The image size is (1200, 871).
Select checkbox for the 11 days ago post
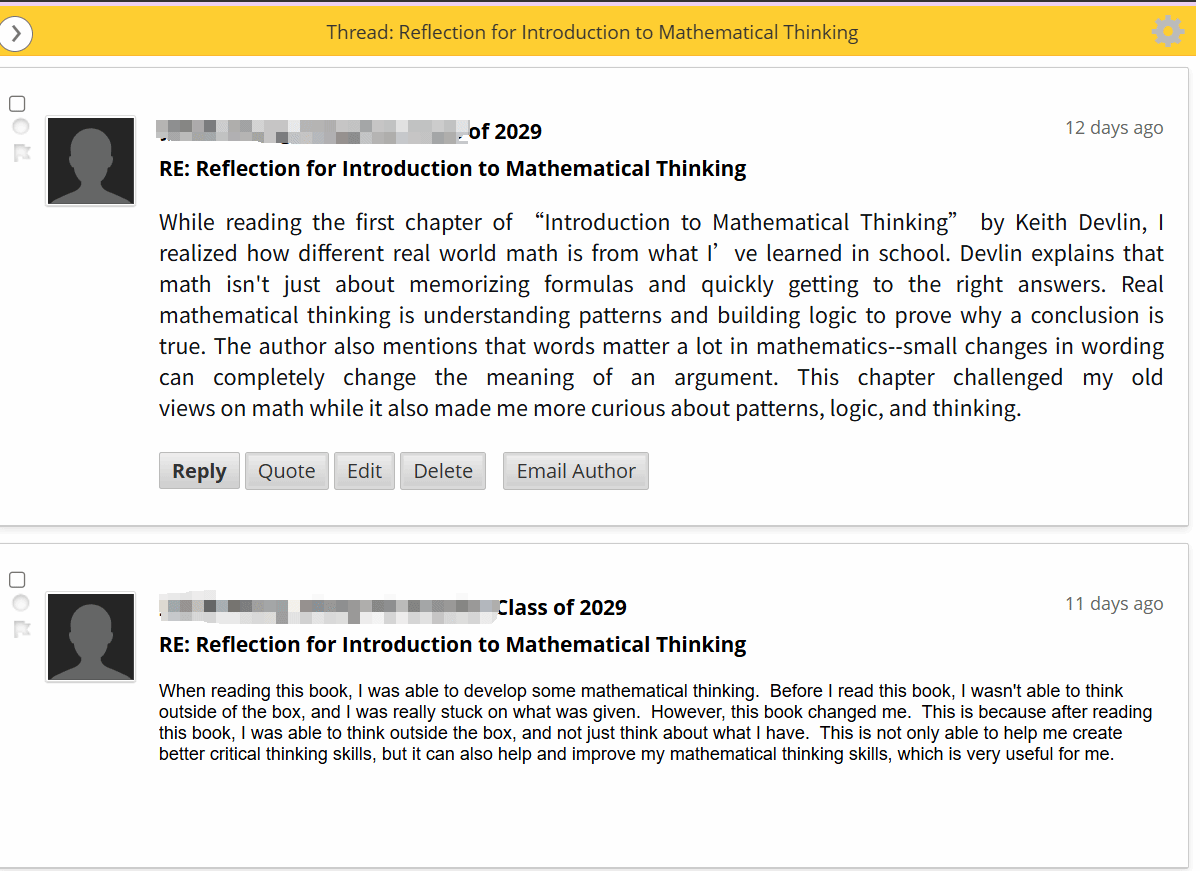17,580
